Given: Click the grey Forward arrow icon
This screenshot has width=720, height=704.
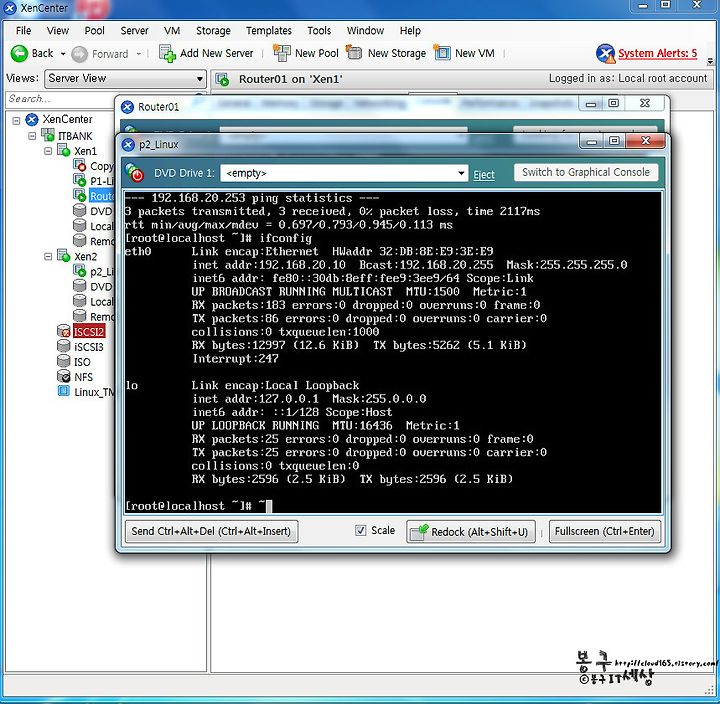Looking at the screenshot, I should coord(79,54).
